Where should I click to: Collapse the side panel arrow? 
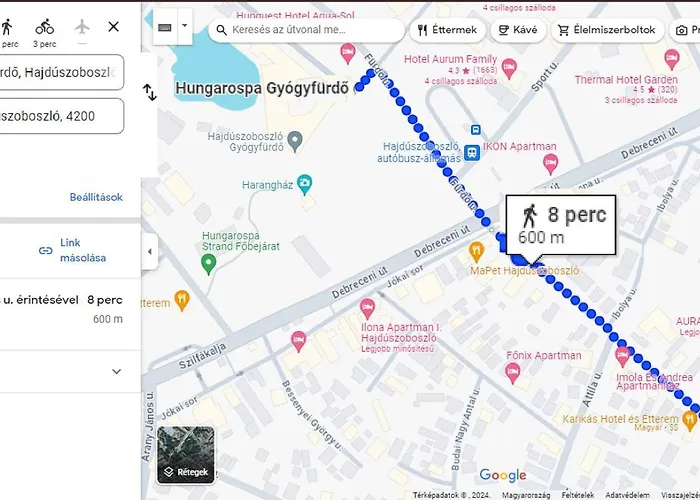click(x=150, y=251)
